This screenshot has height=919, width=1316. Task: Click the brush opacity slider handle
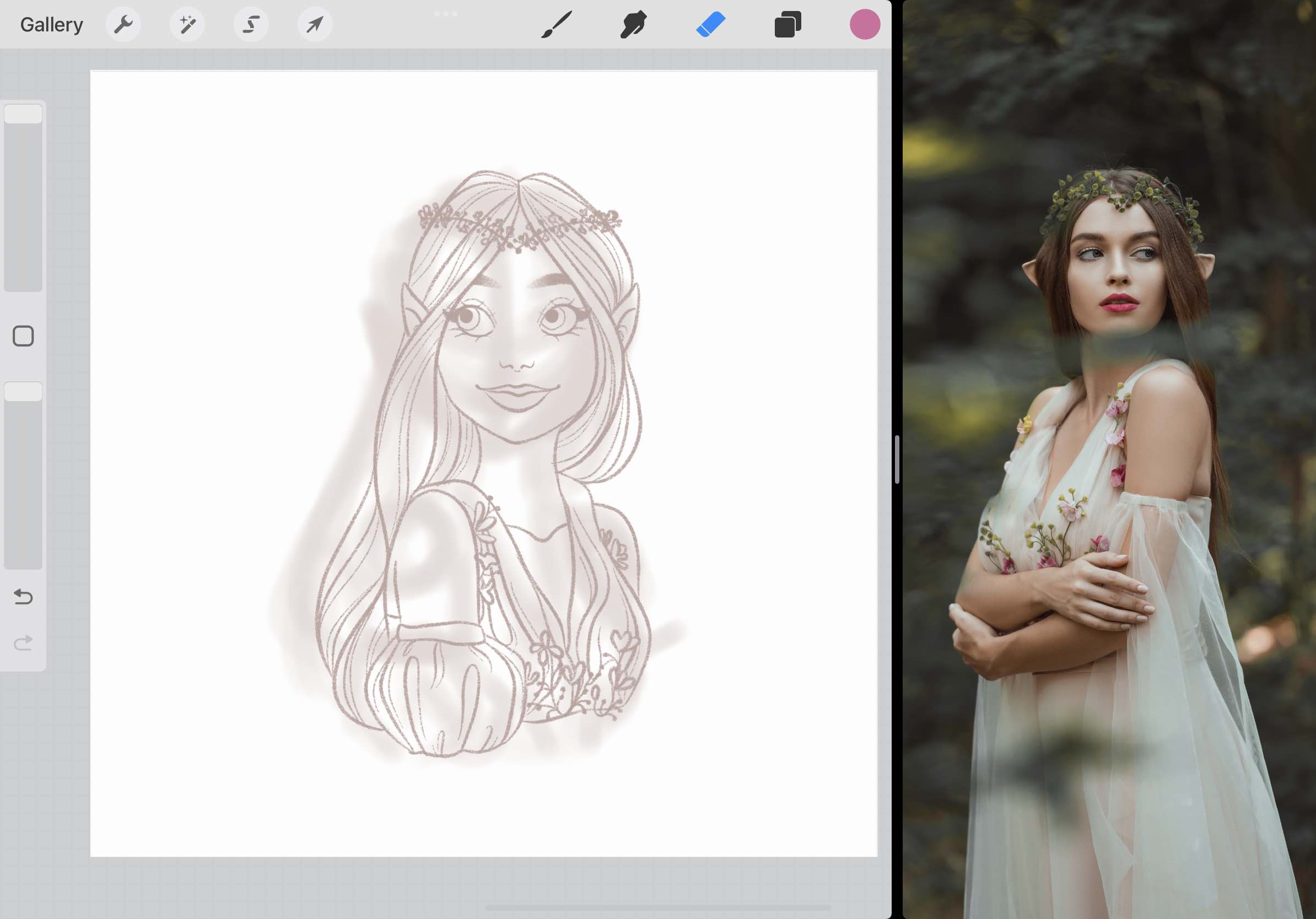pyautogui.click(x=23, y=392)
